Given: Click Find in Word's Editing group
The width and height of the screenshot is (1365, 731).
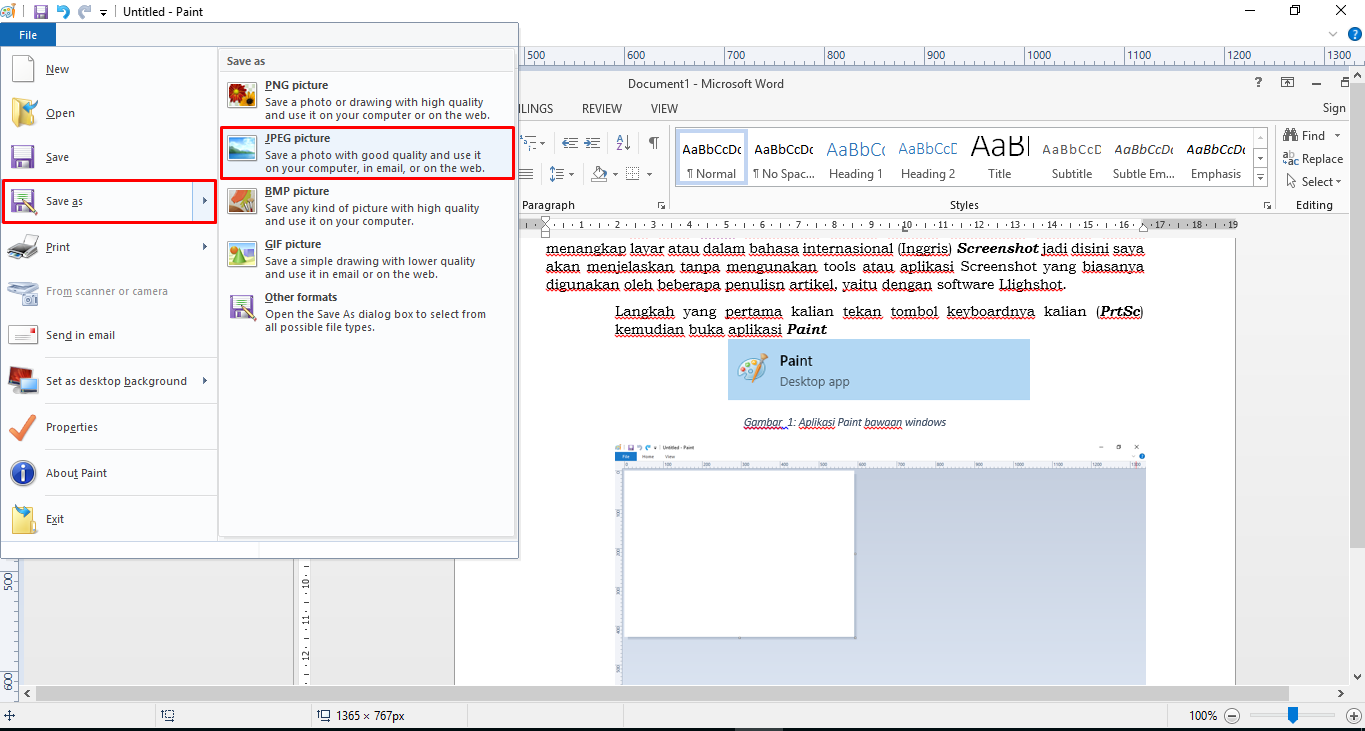Looking at the screenshot, I should tap(1304, 135).
